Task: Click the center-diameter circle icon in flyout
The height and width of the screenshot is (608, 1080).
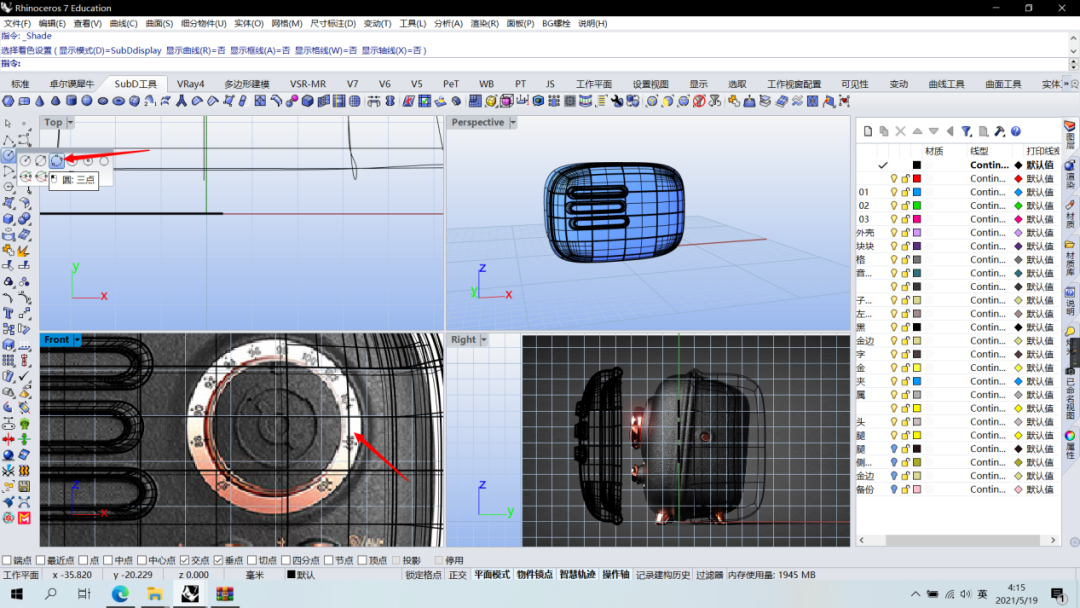Action: tap(41, 160)
